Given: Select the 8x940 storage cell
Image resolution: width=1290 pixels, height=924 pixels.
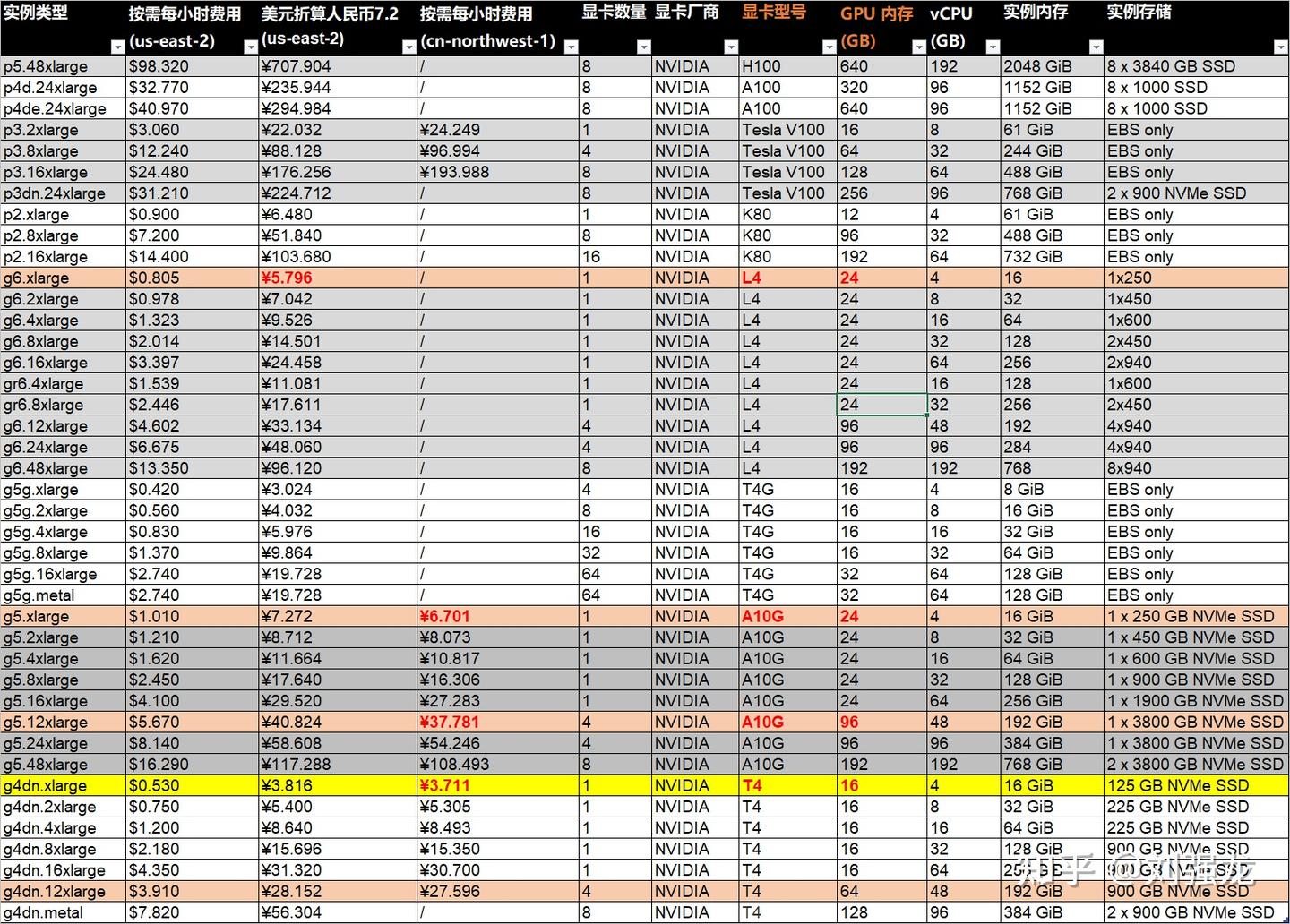Looking at the screenshot, I should (x=1197, y=468).
